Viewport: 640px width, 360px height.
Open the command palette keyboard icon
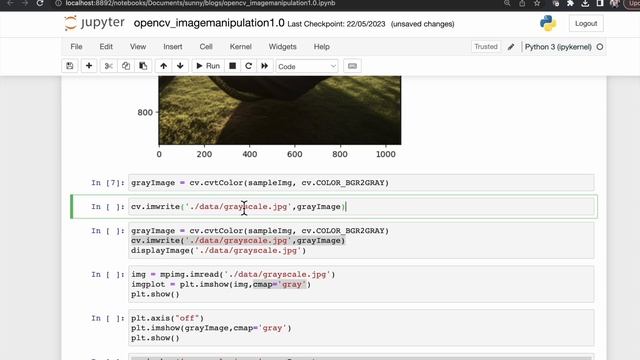point(352,66)
